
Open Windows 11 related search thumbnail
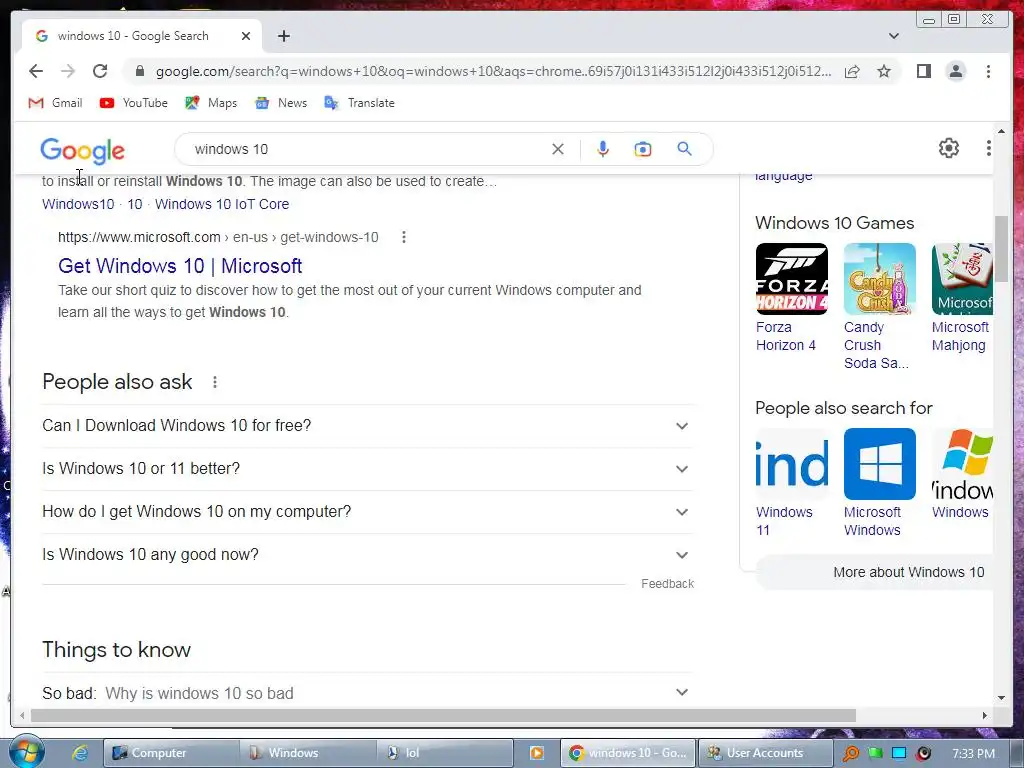coord(792,464)
